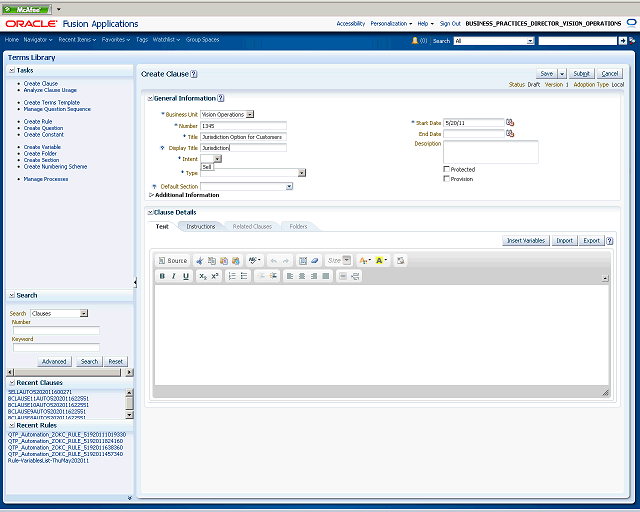Toggle Italic formatting

174,276
